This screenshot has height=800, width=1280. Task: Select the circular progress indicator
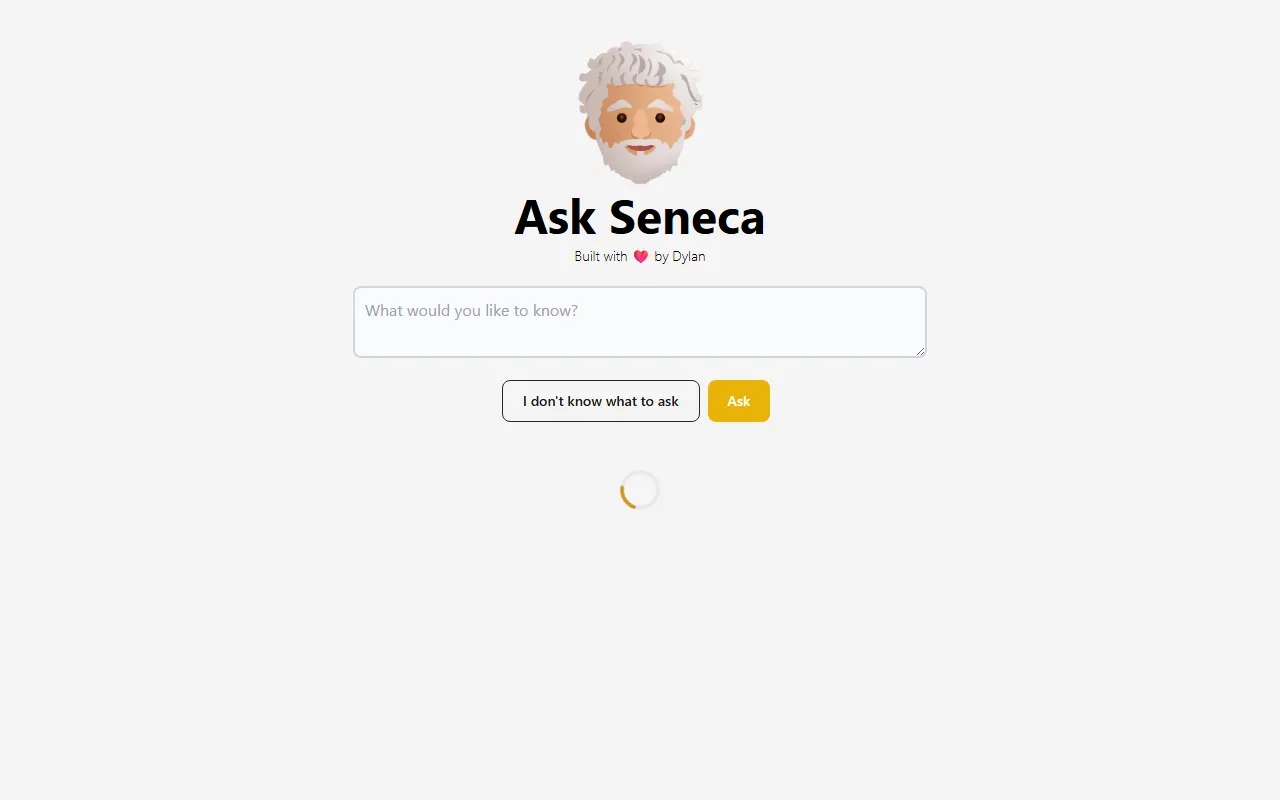point(640,490)
